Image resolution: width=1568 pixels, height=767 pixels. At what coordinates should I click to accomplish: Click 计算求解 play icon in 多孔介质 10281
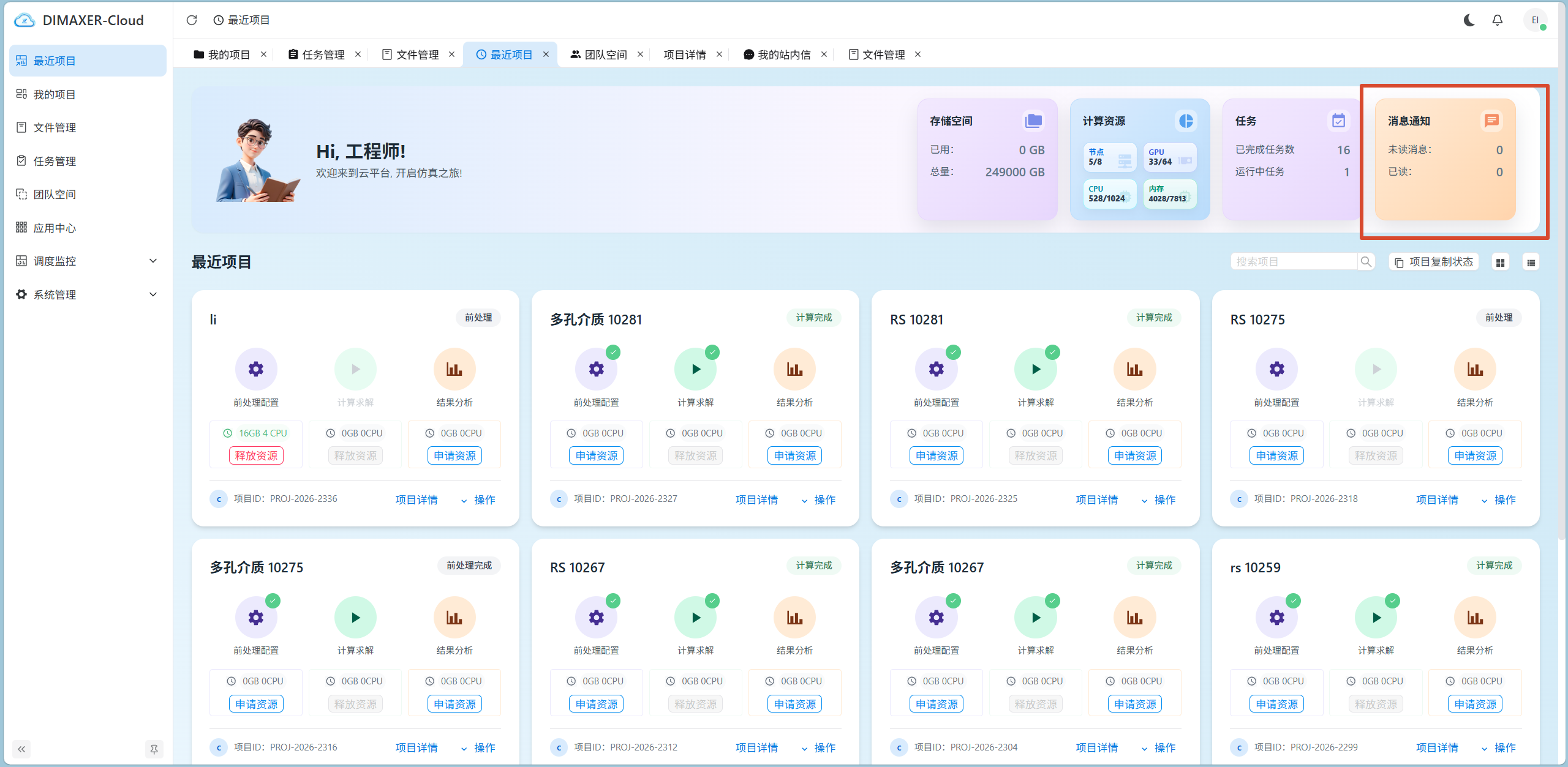695,369
